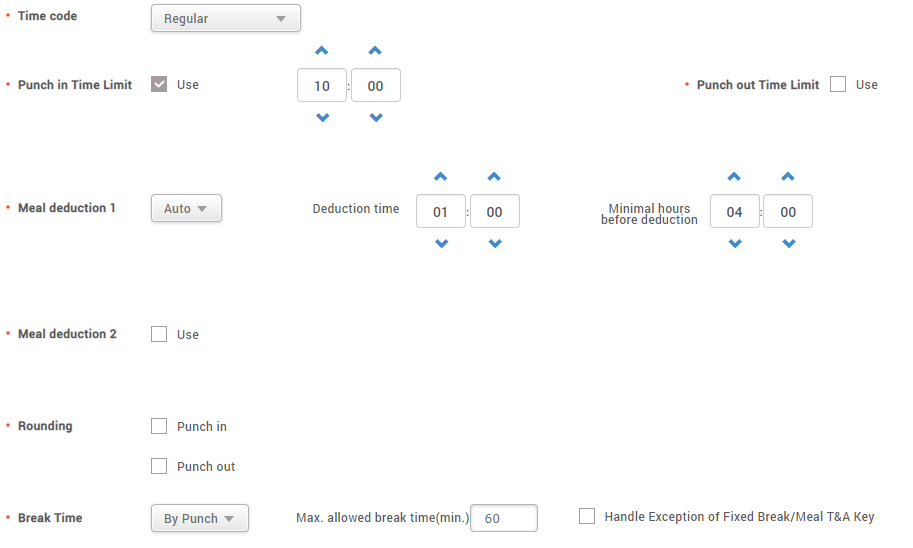Decrease Punch in Time Limit minutes
The height and width of the screenshot is (548, 913).
click(x=375, y=118)
